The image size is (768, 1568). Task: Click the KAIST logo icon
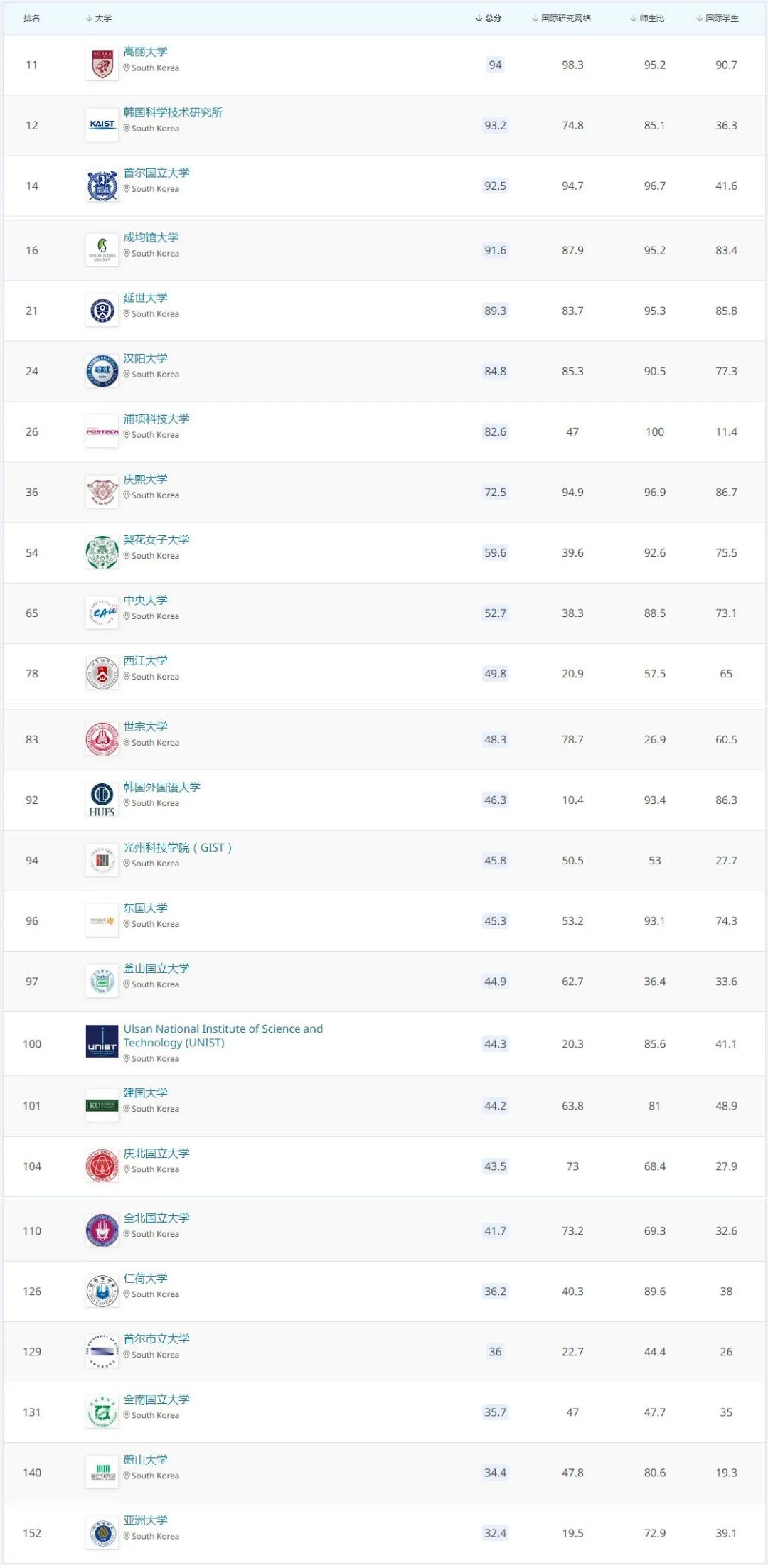[x=102, y=125]
